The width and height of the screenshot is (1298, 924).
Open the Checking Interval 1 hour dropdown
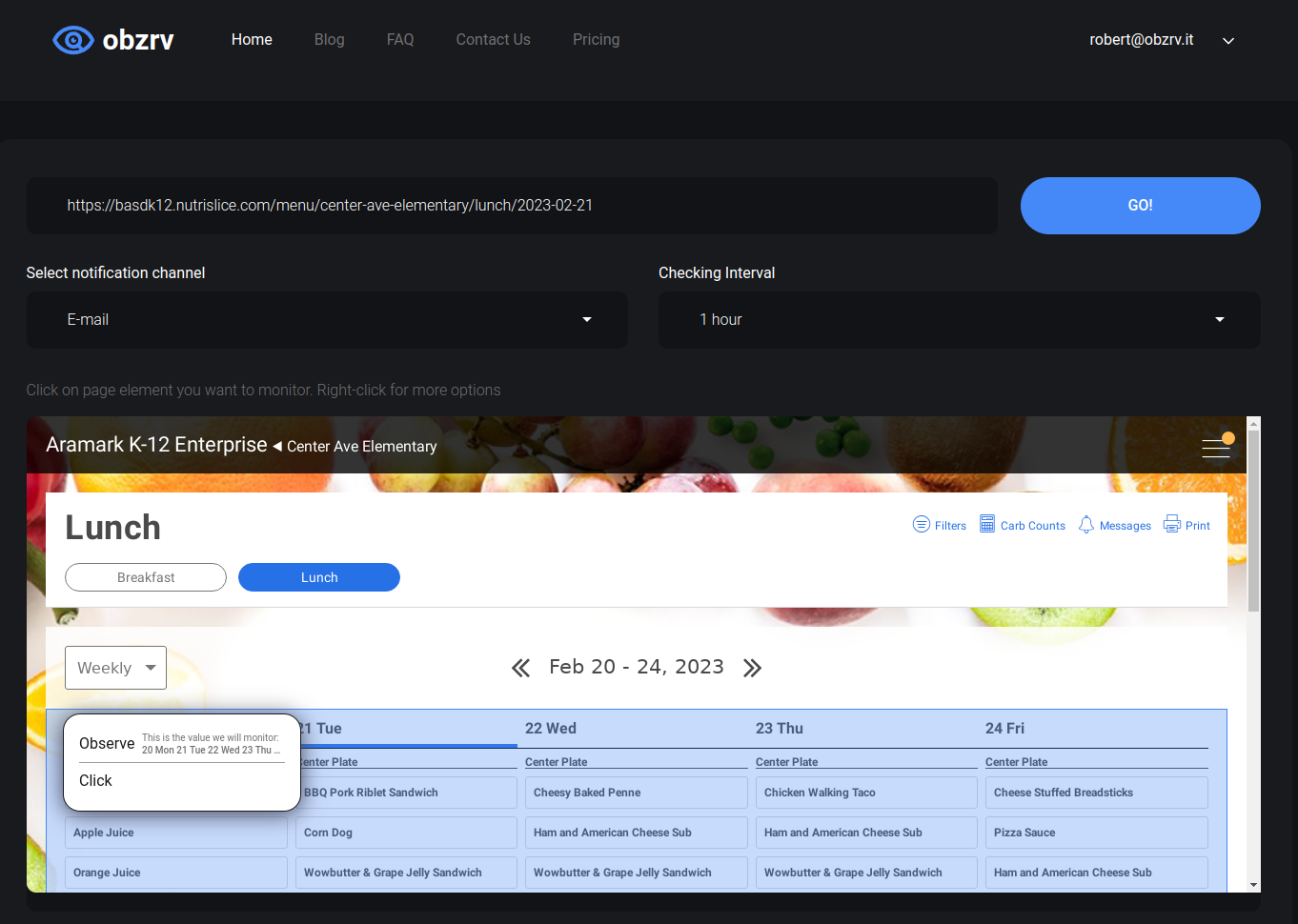tap(960, 320)
